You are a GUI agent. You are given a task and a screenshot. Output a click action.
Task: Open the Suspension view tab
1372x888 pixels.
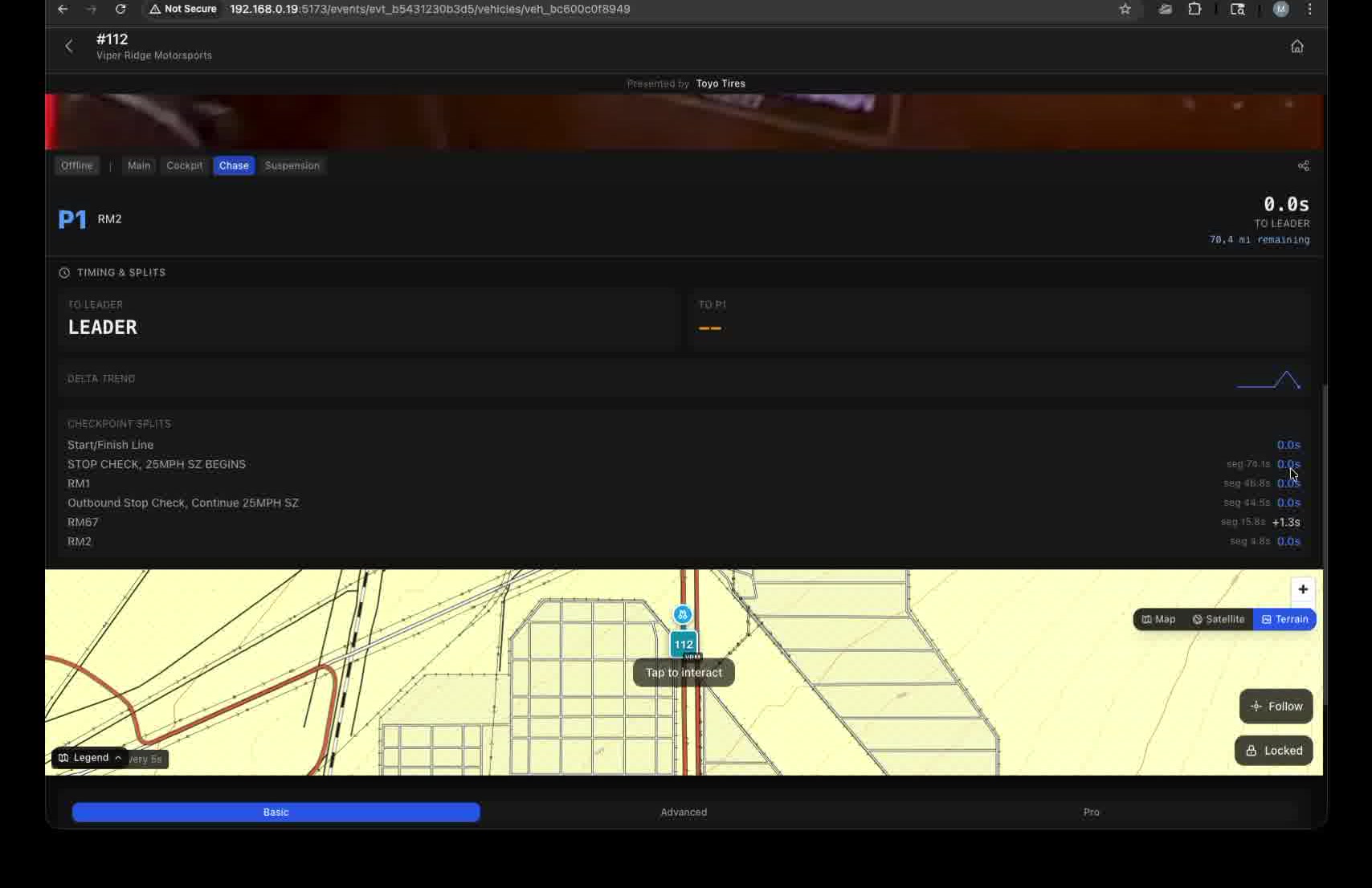pyautogui.click(x=292, y=165)
